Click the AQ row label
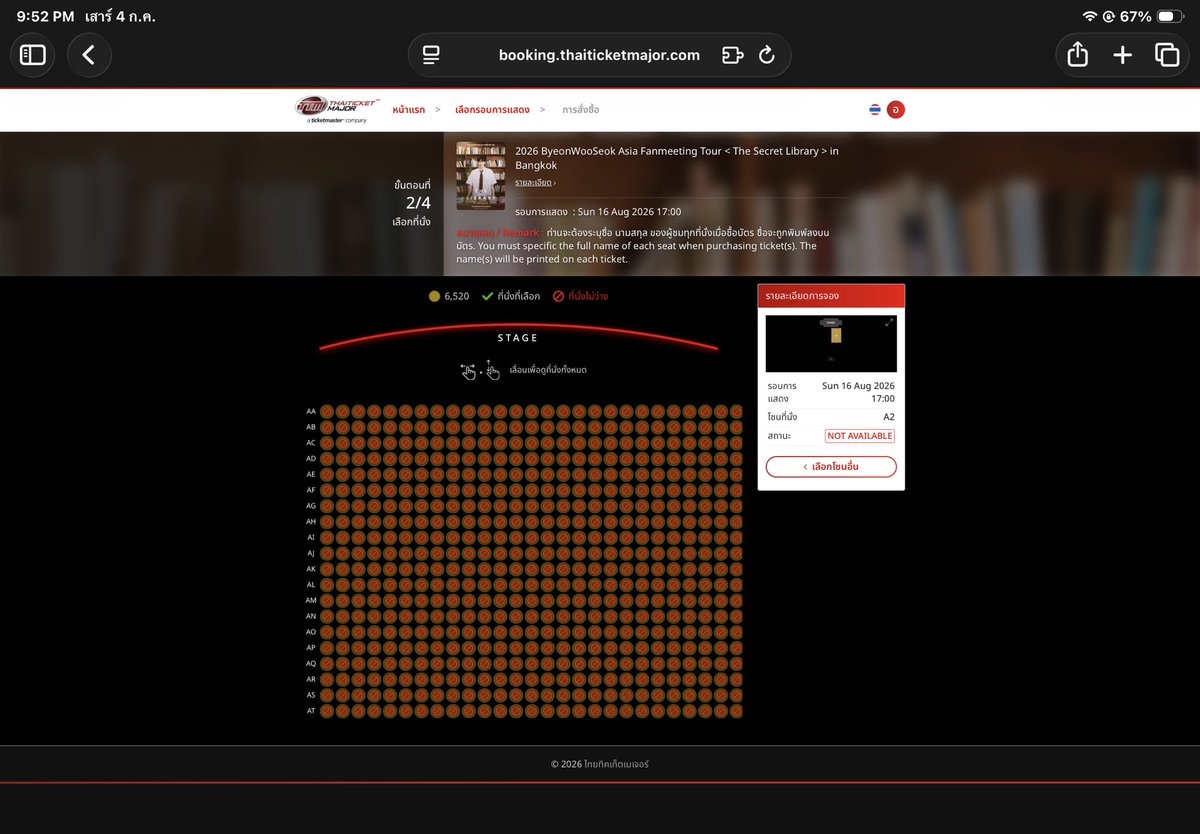Viewport: 1200px width, 834px height. pos(311,663)
